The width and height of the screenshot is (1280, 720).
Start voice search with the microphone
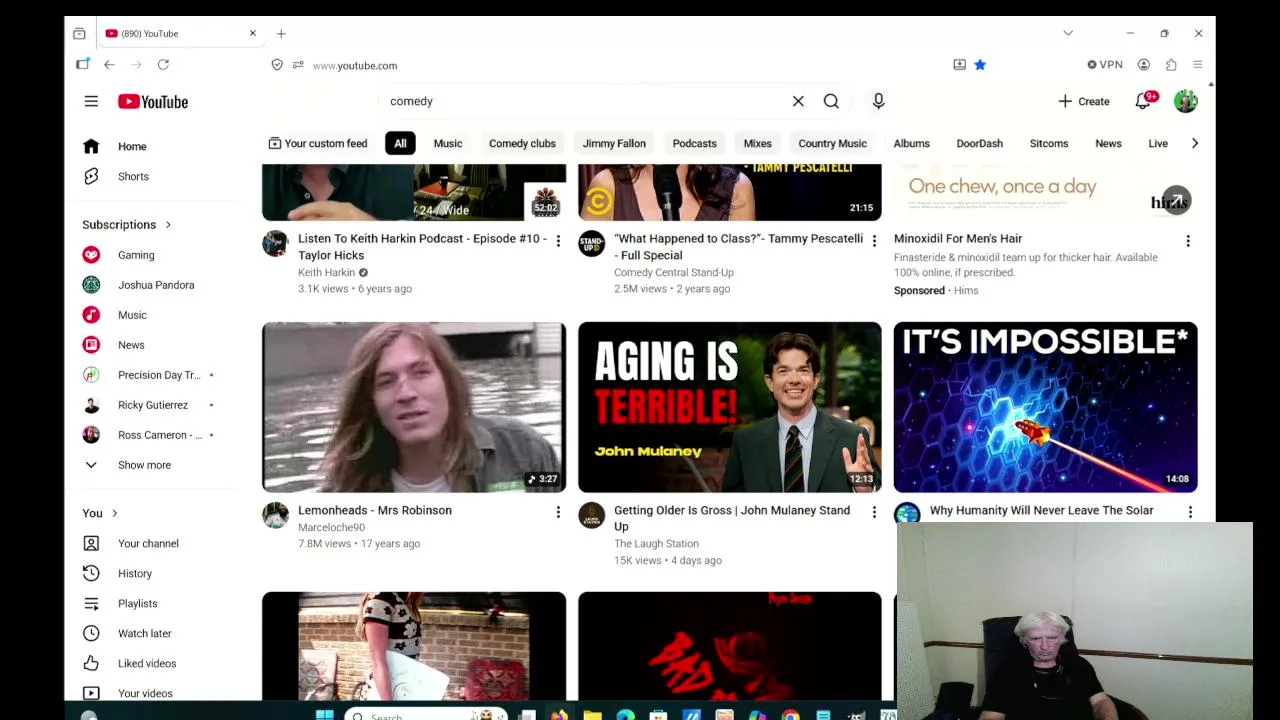(878, 101)
